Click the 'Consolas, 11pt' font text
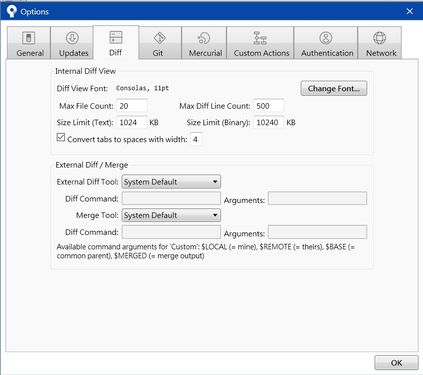 (142, 88)
